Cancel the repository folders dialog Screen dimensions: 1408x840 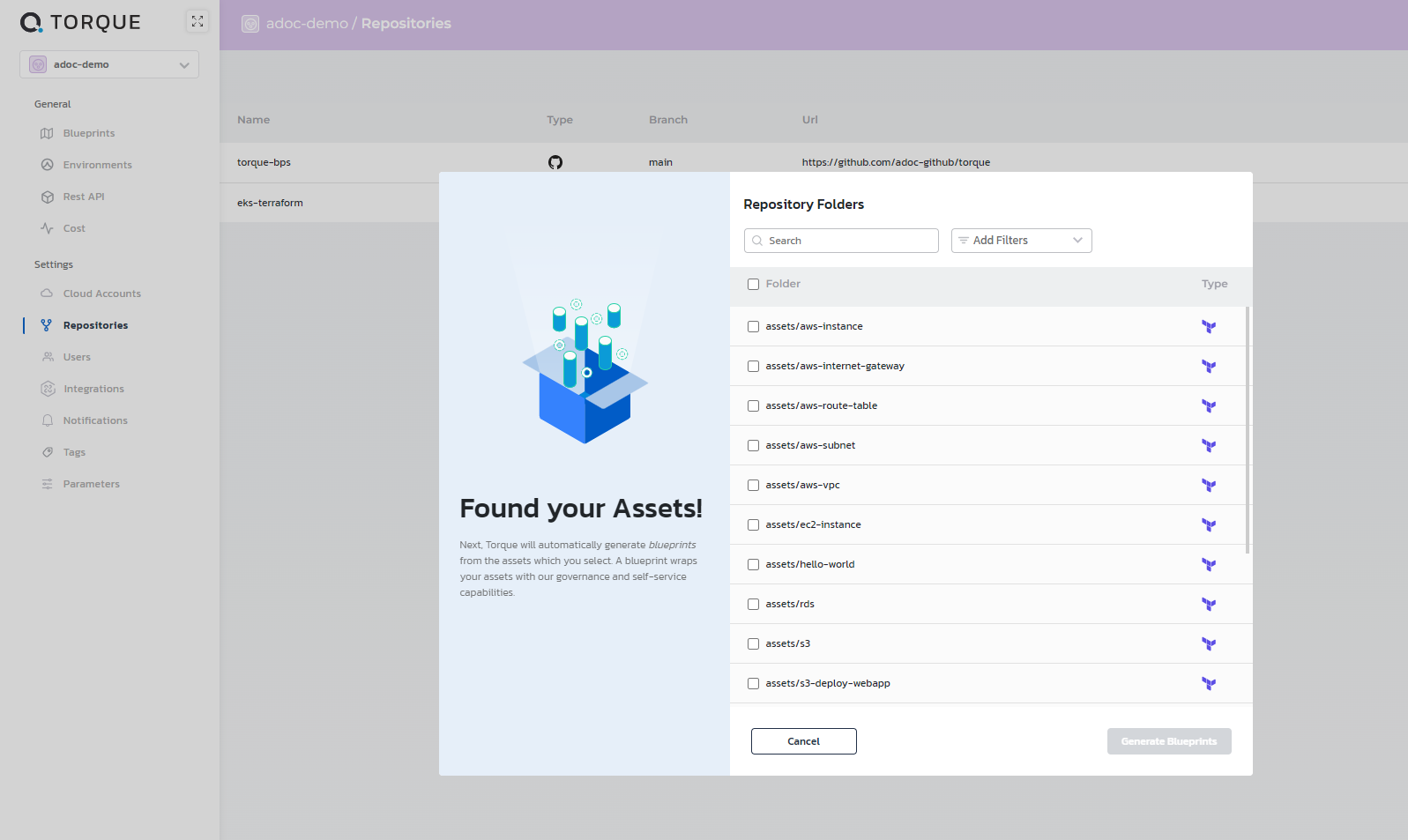pos(803,741)
